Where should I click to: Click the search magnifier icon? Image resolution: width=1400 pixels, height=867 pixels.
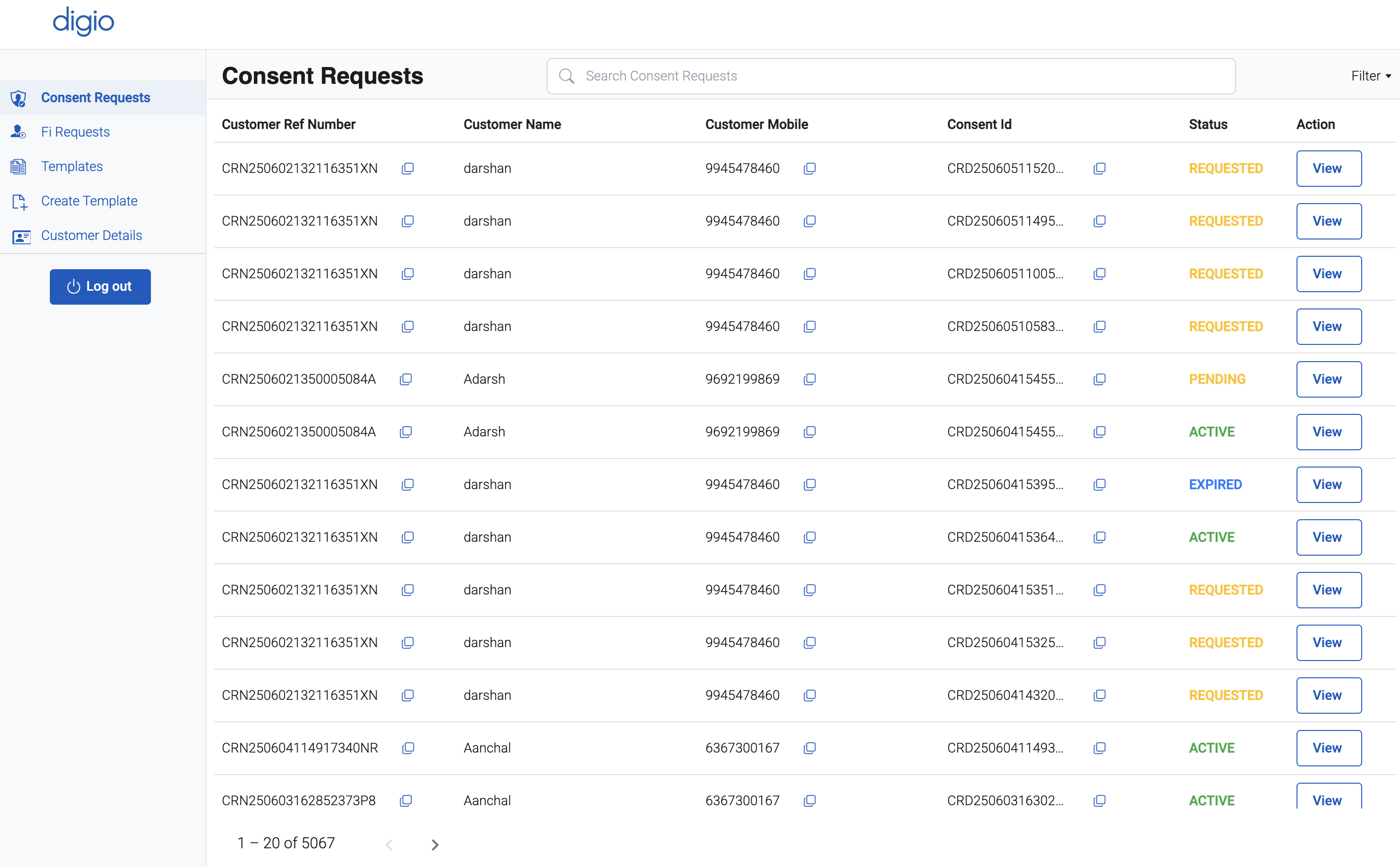click(x=567, y=75)
